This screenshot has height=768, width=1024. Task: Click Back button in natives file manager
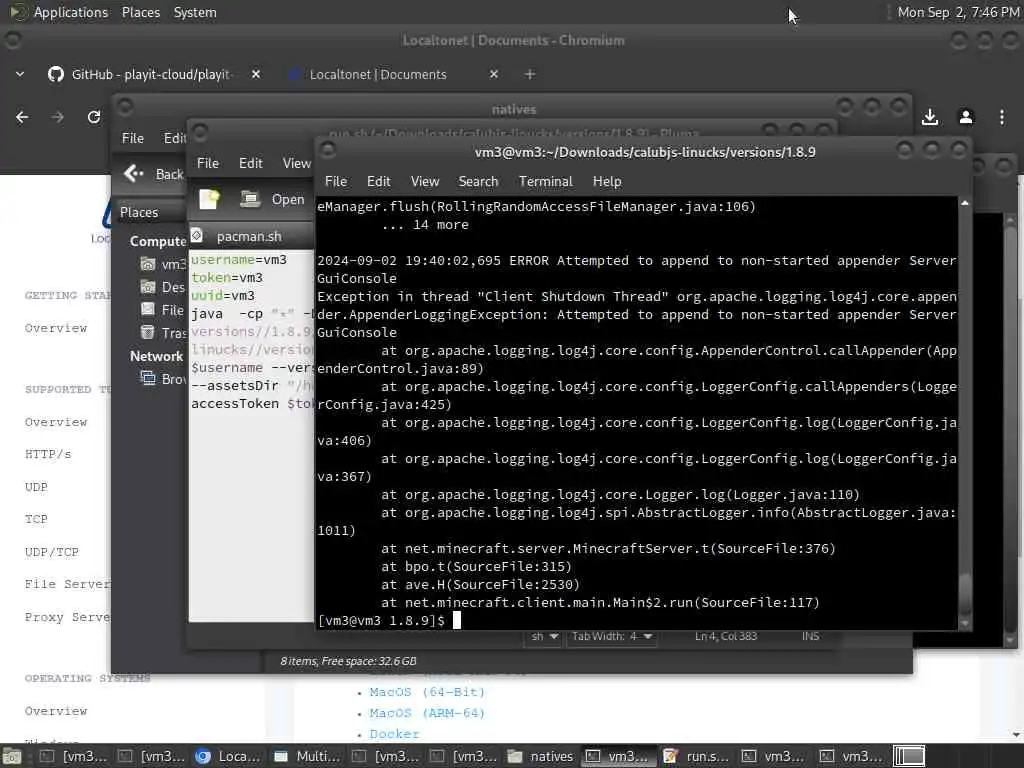(x=154, y=174)
